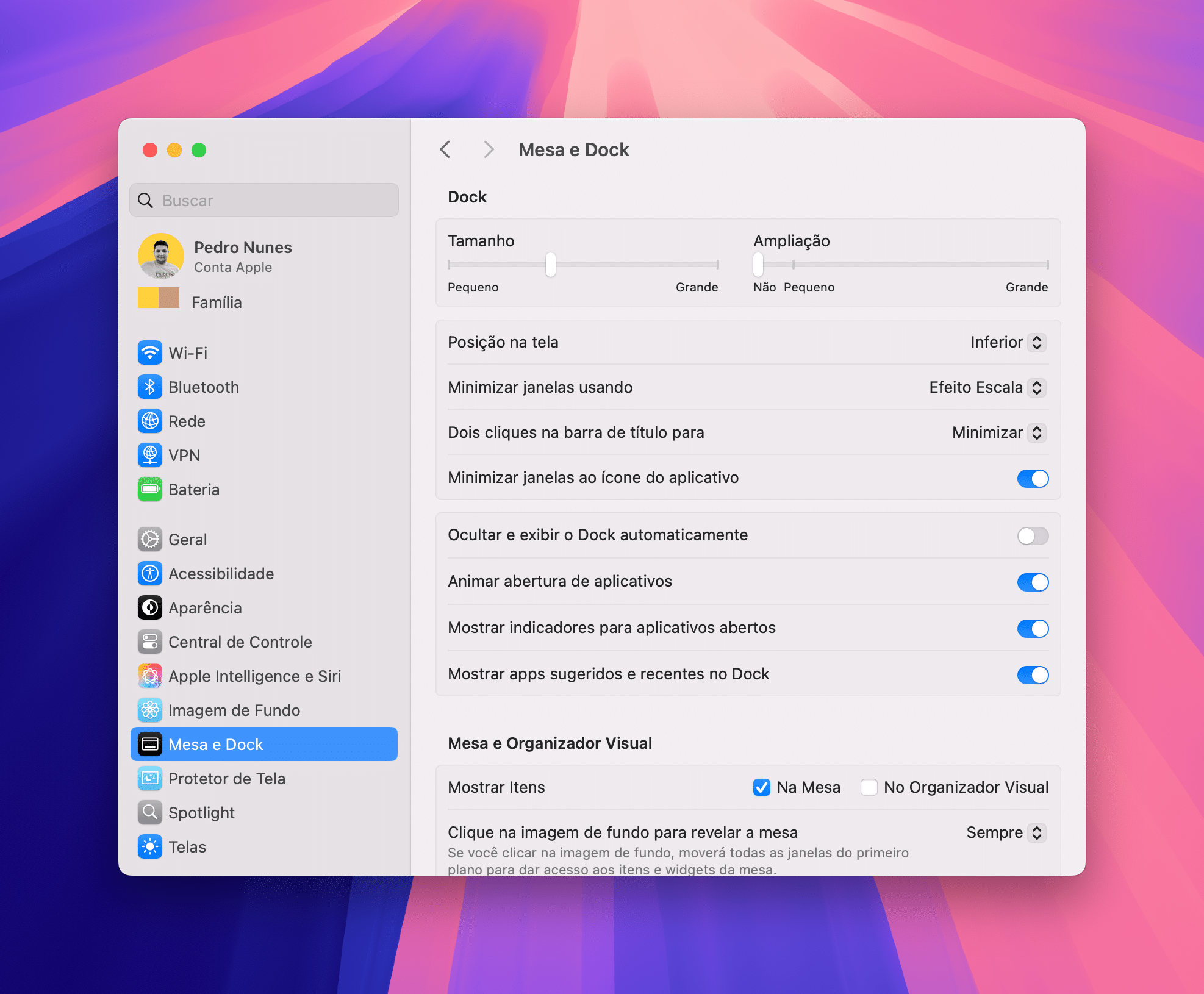The height and width of the screenshot is (994, 1204).
Task: Click the green Bateria icon
Action: coord(150,489)
